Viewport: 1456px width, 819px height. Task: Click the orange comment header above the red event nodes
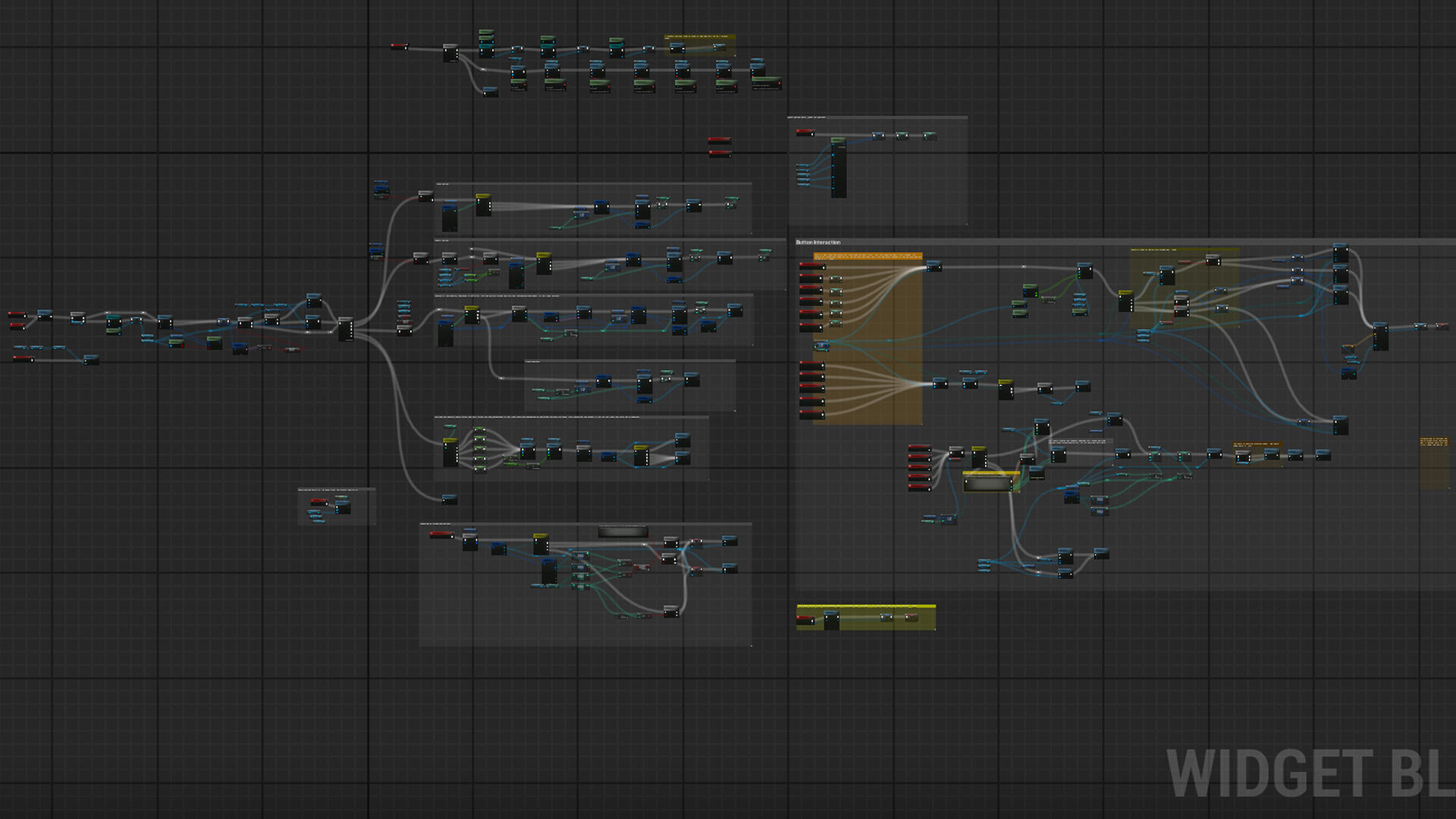(868, 256)
